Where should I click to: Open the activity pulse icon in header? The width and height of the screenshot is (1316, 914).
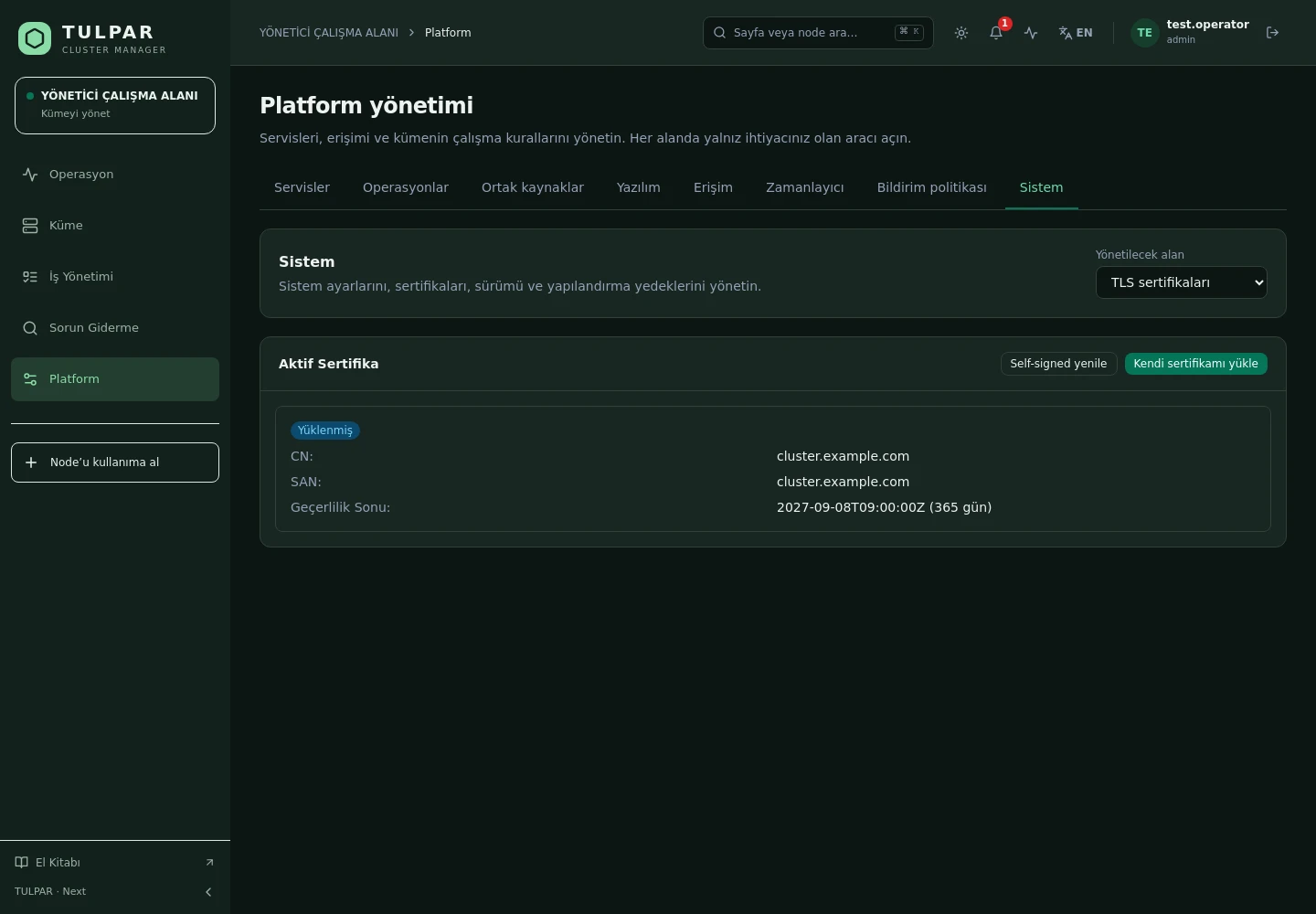pos(1031,33)
